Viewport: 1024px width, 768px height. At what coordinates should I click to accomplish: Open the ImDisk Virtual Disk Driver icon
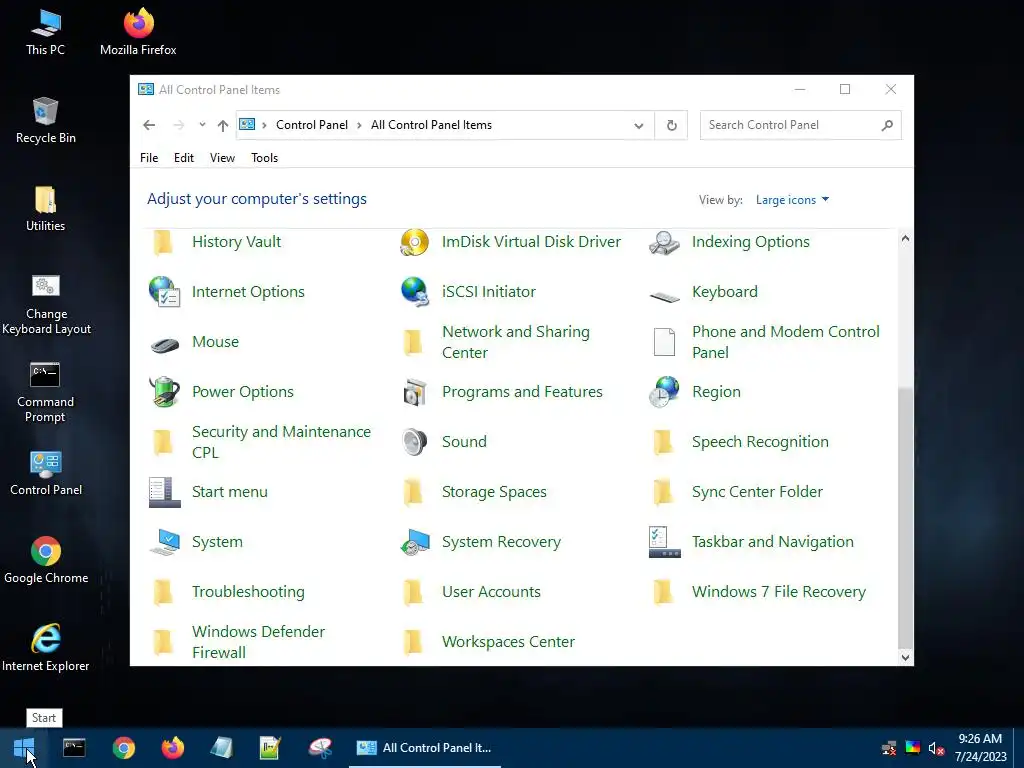click(x=414, y=242)
